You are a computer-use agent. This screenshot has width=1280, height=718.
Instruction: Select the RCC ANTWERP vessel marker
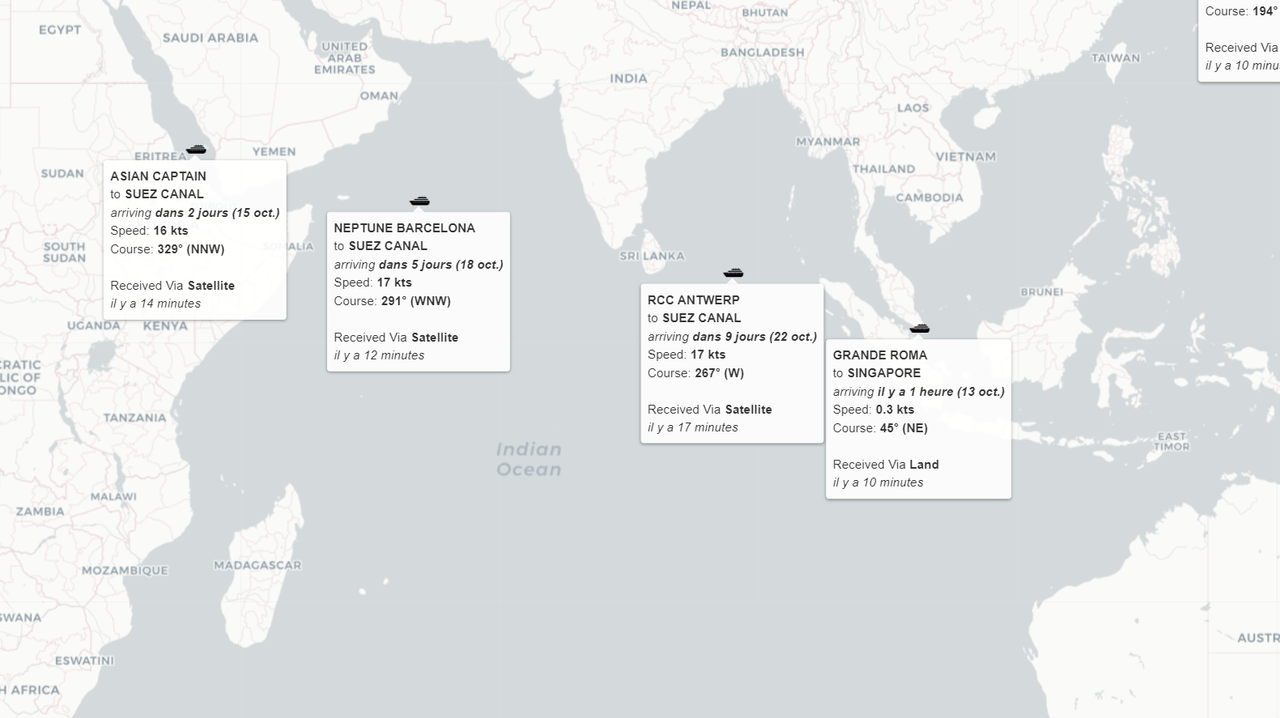click(733, 272)
